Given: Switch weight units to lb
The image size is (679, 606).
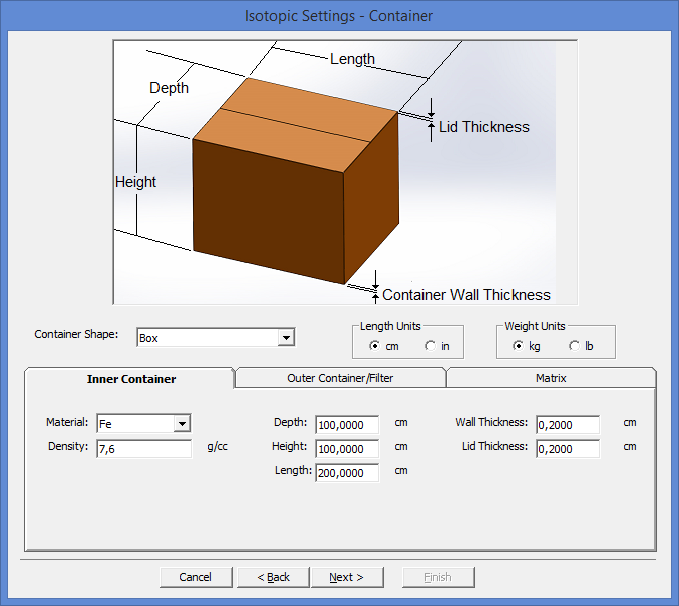Looking at the screenshot, I should (x=574, y=346).
